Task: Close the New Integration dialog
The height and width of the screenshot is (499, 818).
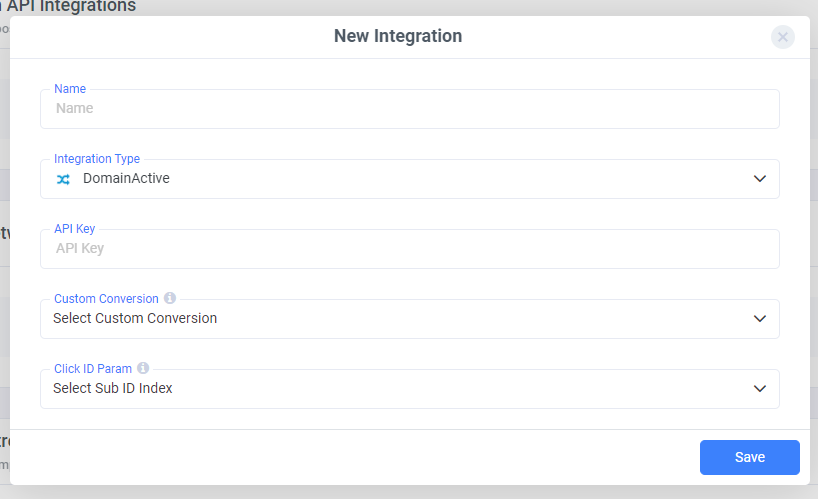Action: [x=783, y=37]
